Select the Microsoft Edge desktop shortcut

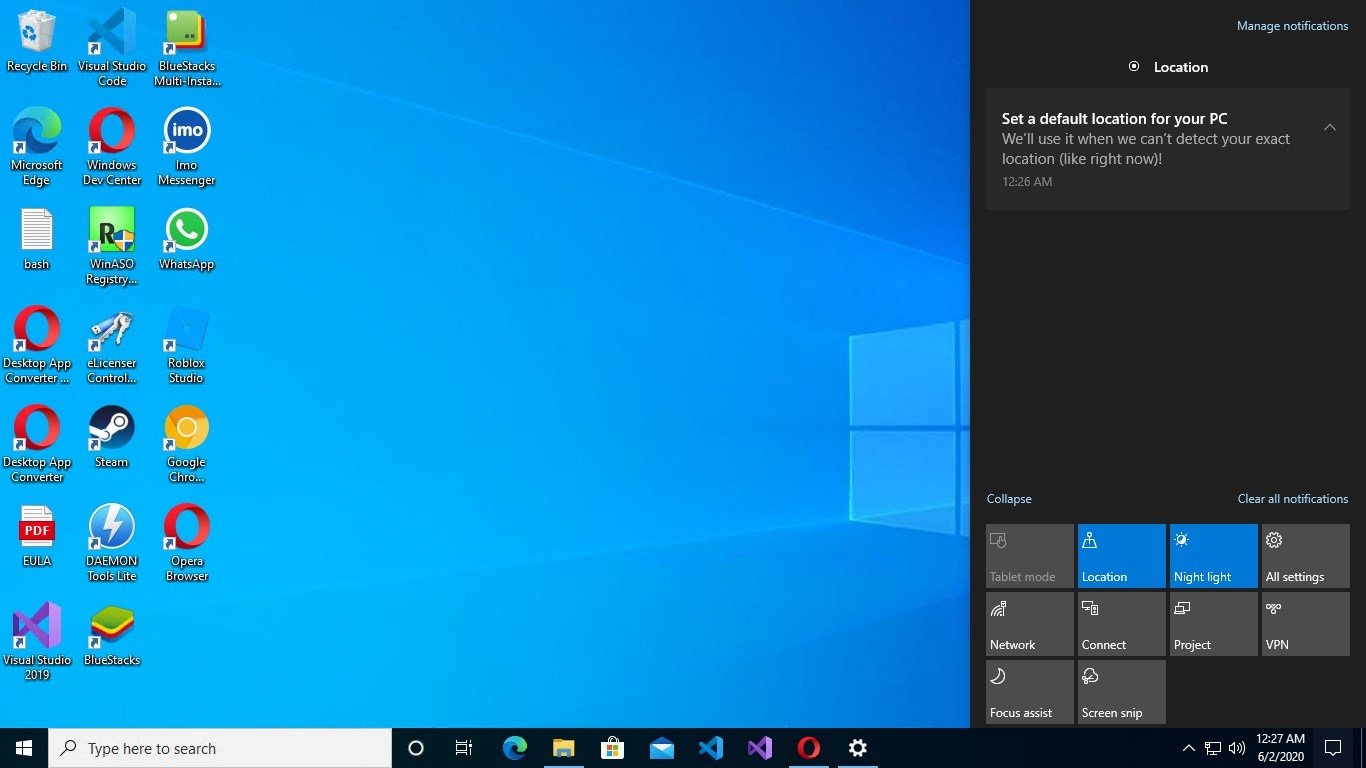[x=37, y=147]
